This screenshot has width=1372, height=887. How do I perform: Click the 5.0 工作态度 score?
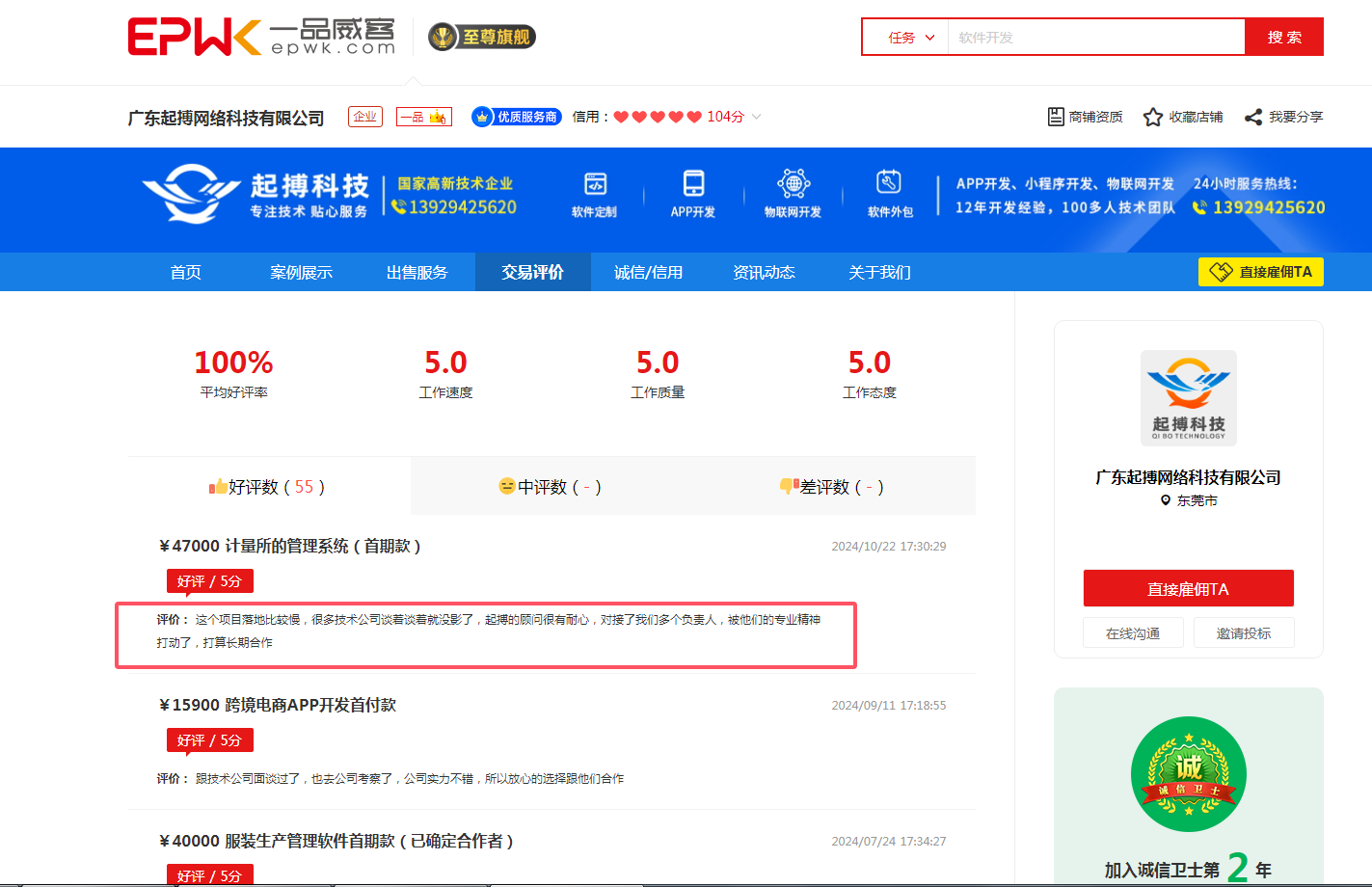point(870,363)
